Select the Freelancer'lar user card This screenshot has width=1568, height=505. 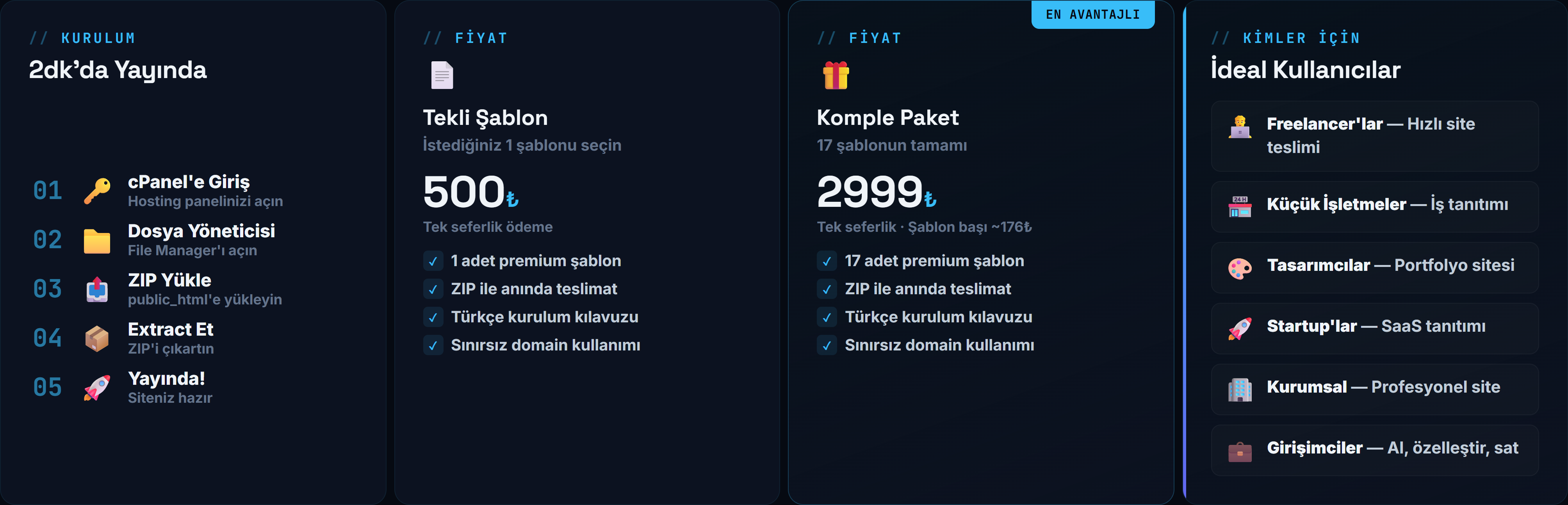coord(1374,136)
